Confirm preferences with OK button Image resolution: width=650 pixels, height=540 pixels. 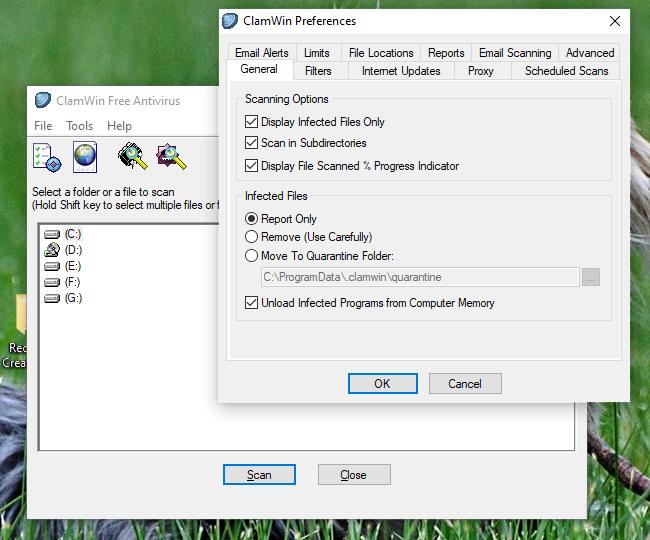coord(383,383)
